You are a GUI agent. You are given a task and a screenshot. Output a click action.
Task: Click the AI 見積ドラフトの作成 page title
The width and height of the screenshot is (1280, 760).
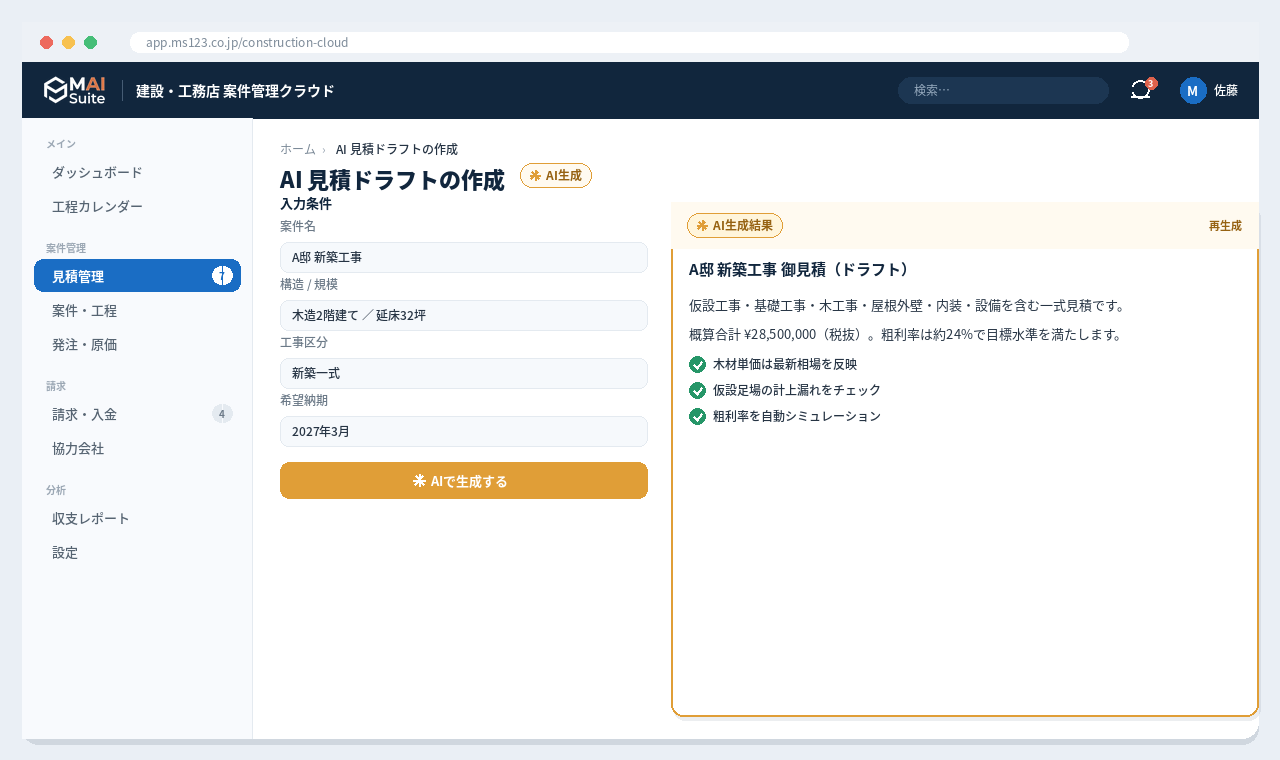392,180
